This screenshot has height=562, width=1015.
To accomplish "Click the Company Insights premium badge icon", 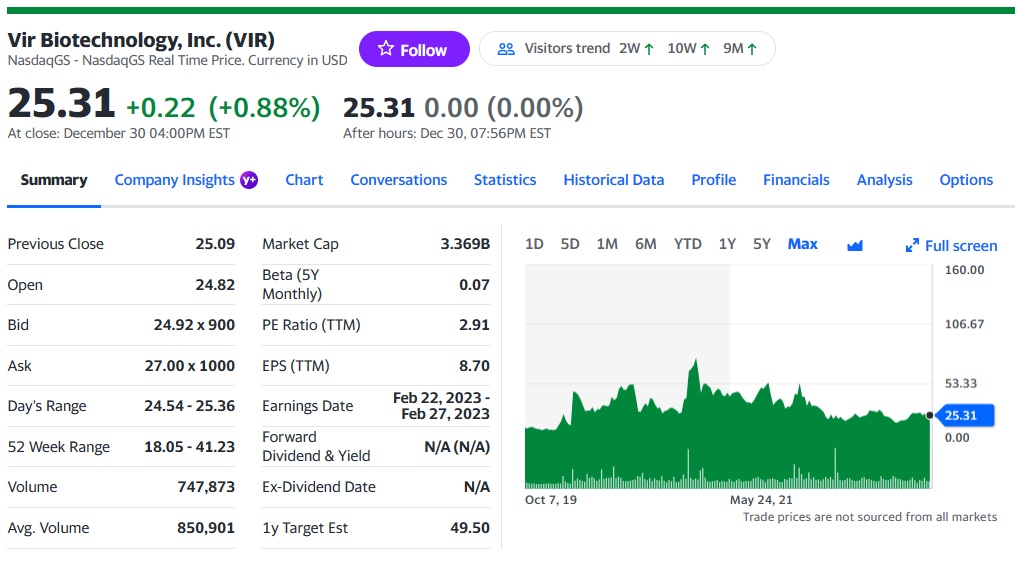I will 250,180.
